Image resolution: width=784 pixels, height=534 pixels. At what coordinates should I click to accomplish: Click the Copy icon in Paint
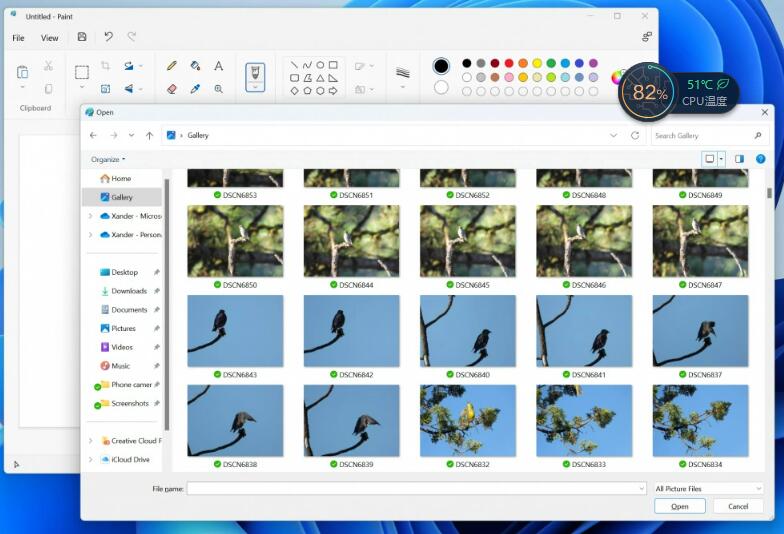48,89
